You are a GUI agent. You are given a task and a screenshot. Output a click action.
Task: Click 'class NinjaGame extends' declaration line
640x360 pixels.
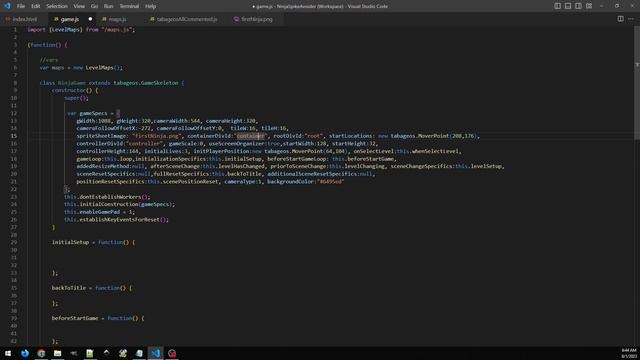(x=112, y=83)
